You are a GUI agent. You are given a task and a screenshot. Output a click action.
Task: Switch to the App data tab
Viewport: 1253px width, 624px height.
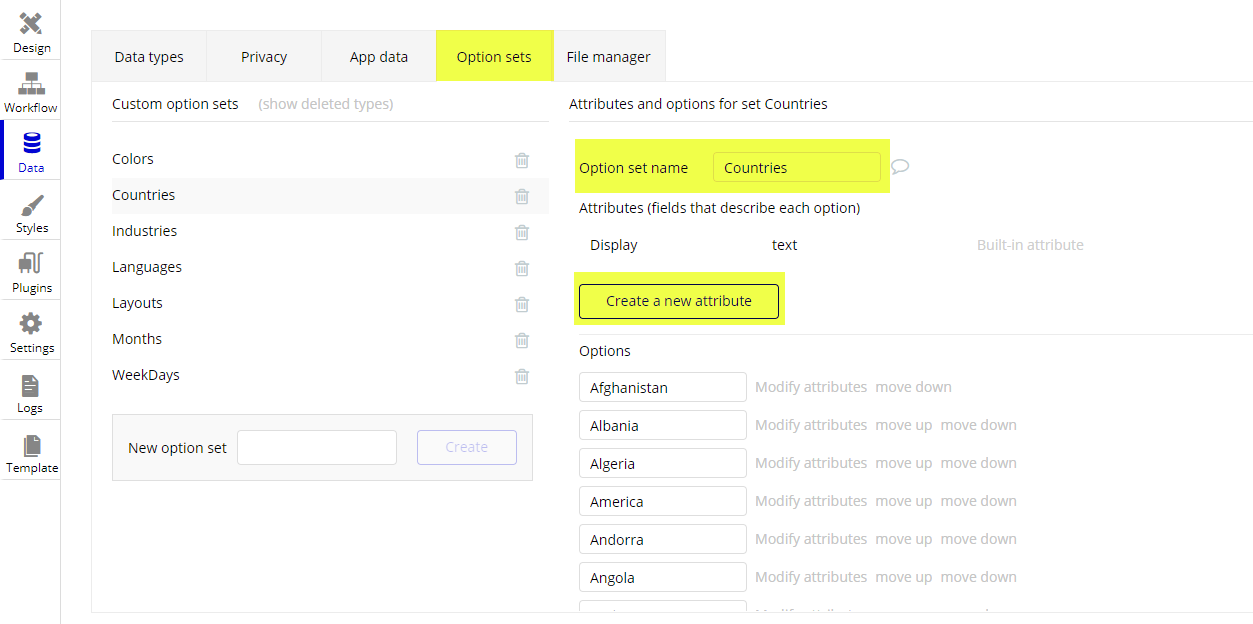[x=378, y=56]
